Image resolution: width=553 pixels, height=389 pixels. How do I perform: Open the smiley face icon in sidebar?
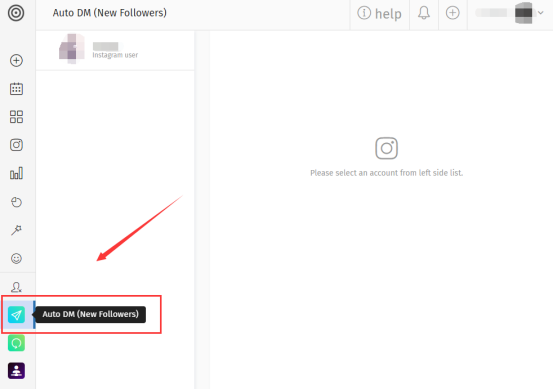point(16,258)
